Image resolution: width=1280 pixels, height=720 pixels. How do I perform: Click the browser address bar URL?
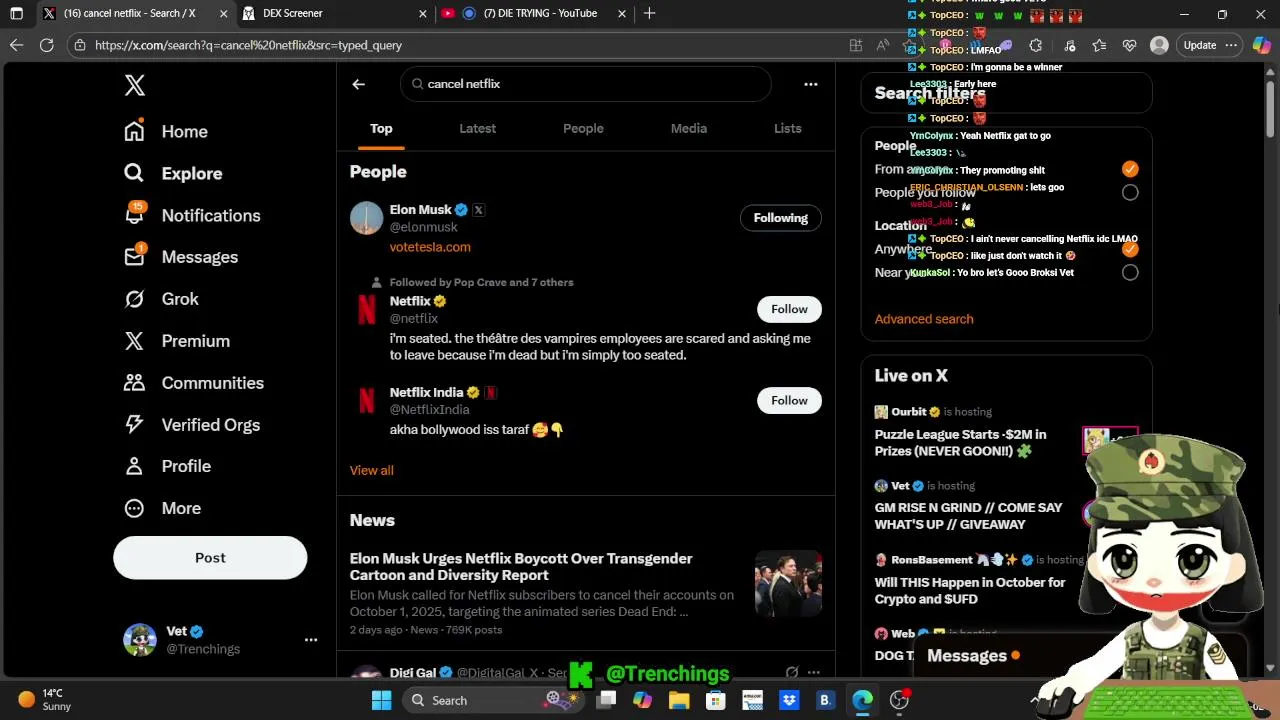pos(248,45)
